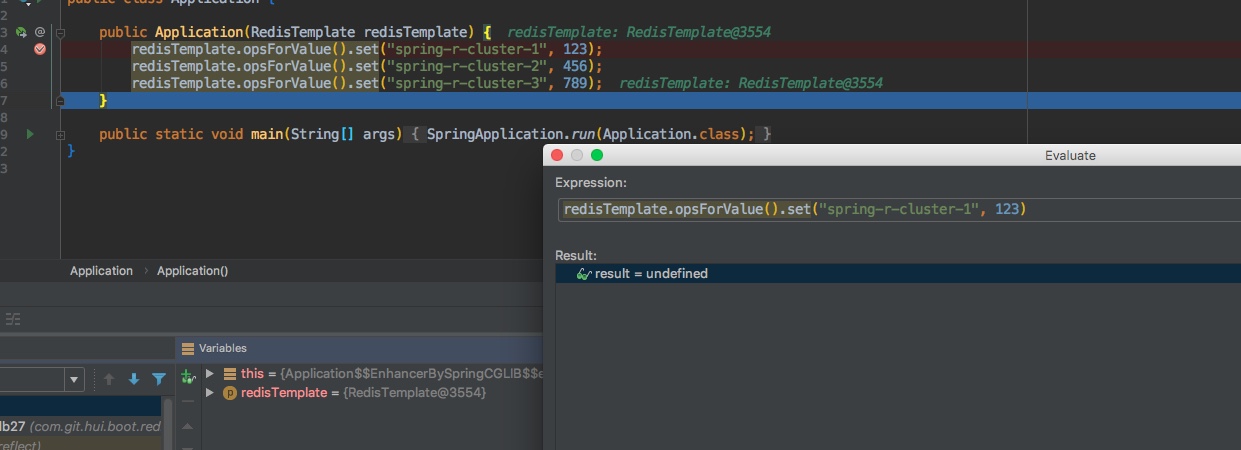
Task: Toggle the breakpoint on line 4
Action: click(x=40, y=49)
